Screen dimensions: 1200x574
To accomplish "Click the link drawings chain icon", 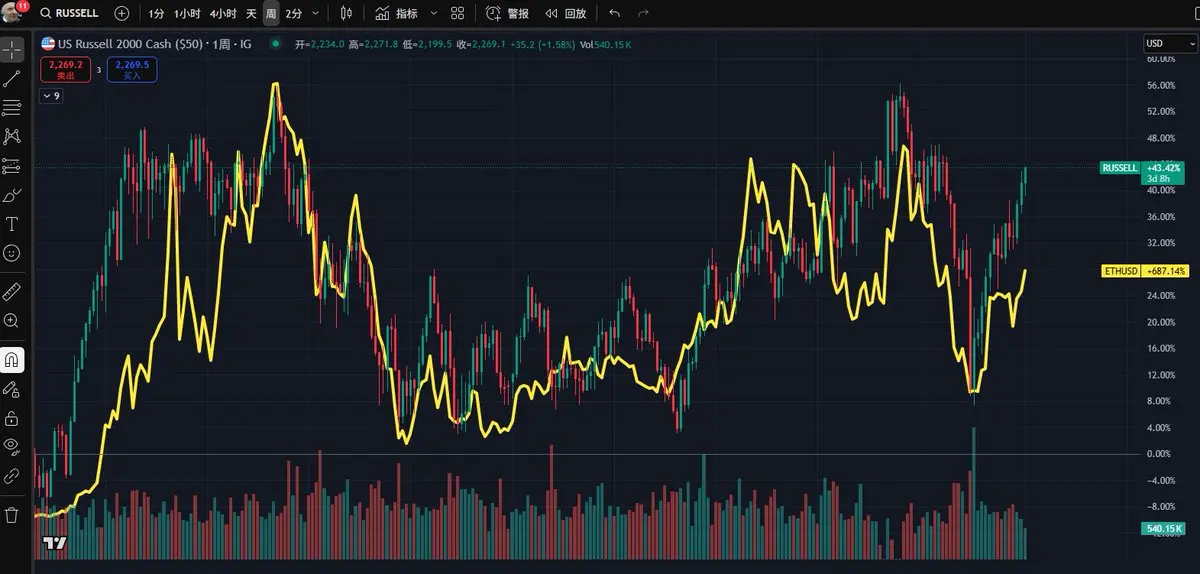I will (12, 477).
